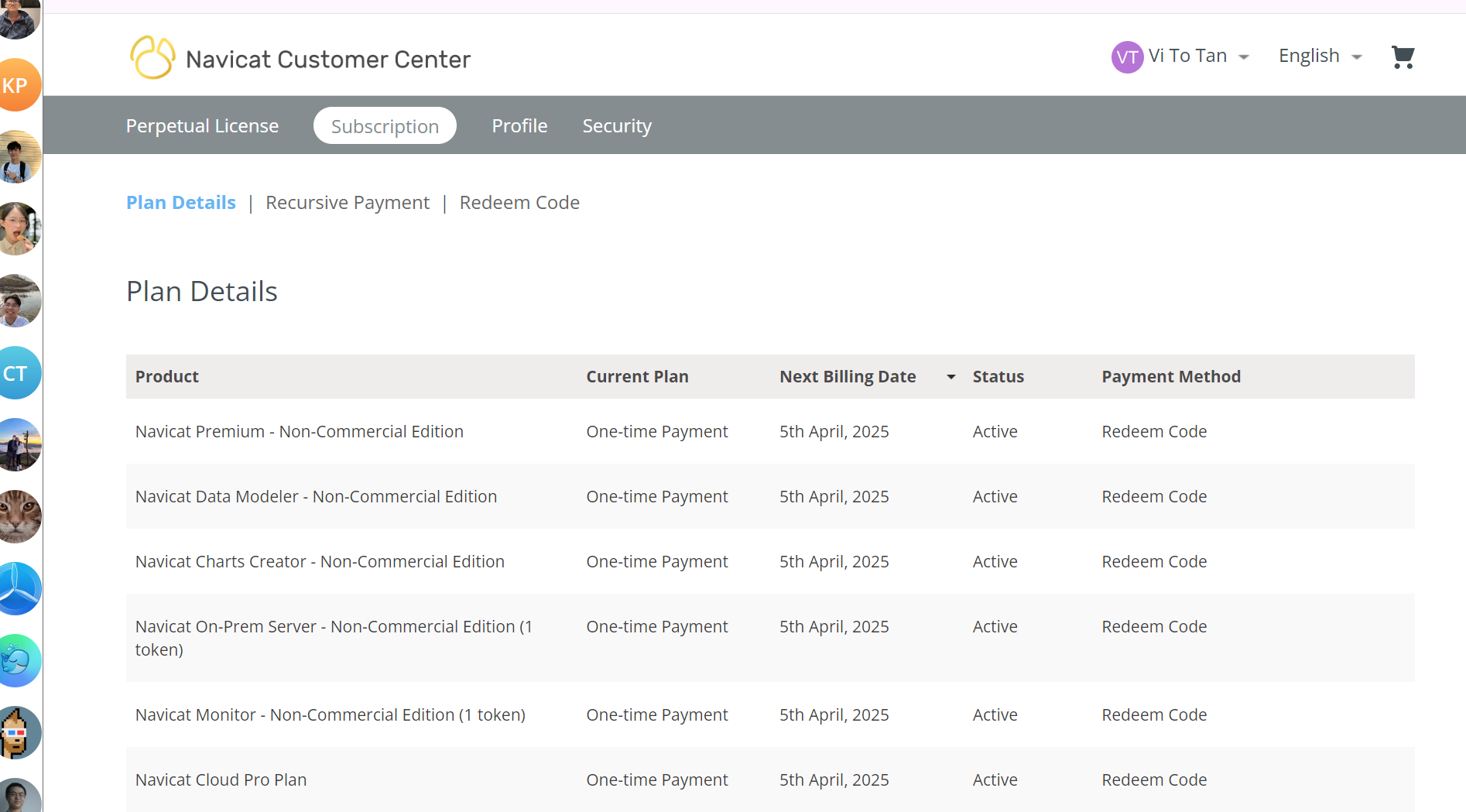Click 'One-time Payment' for Navicat Charts Creator
Image resolution: width=1466 pixels, height=812 pixels.
click(x=657, y=562)
